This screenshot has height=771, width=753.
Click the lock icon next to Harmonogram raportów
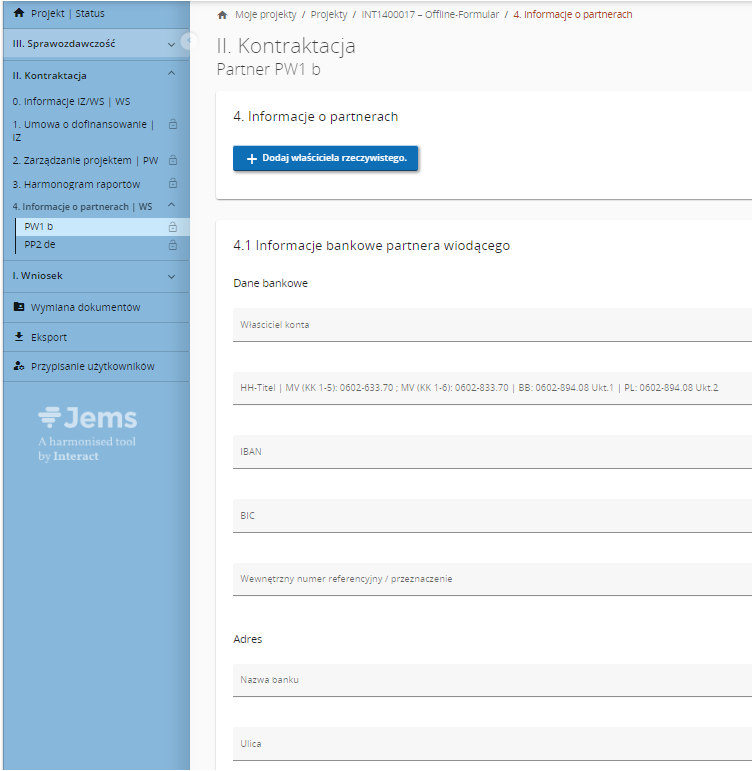[x=173, y=183]
